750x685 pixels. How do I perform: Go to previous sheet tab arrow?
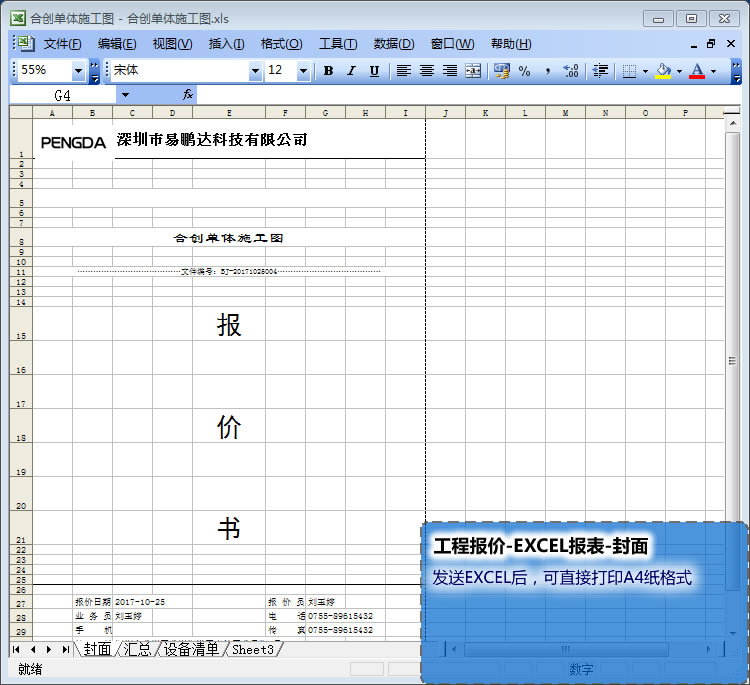pyautogui.click(x=33, y=649)
